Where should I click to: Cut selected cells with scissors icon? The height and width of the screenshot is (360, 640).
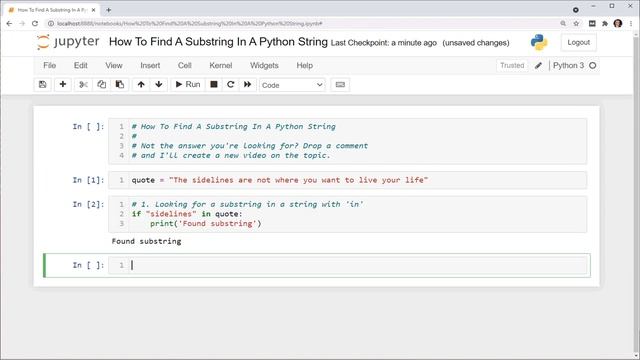coord(83,84)
